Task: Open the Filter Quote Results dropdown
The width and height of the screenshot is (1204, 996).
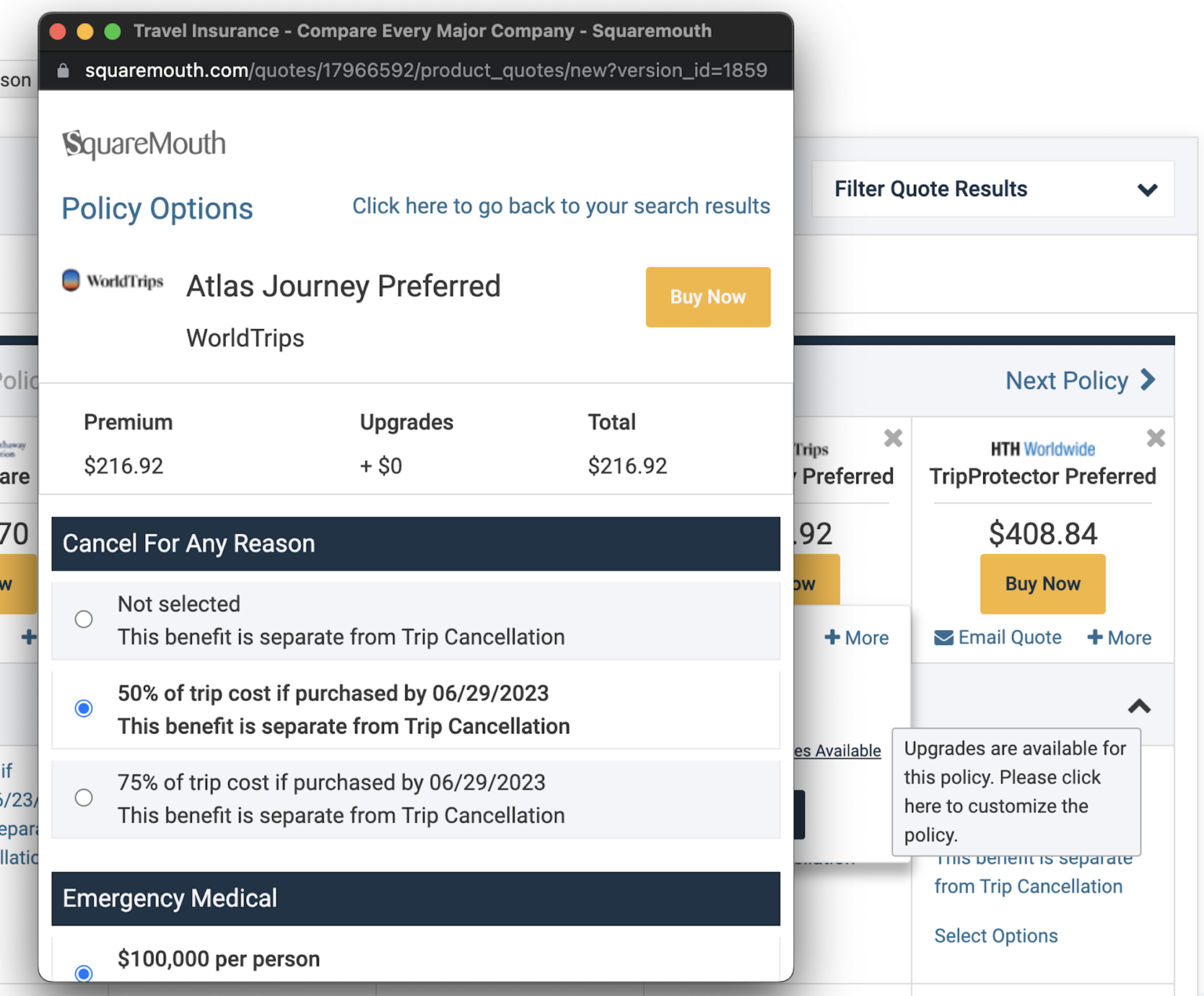Action: 992,189
